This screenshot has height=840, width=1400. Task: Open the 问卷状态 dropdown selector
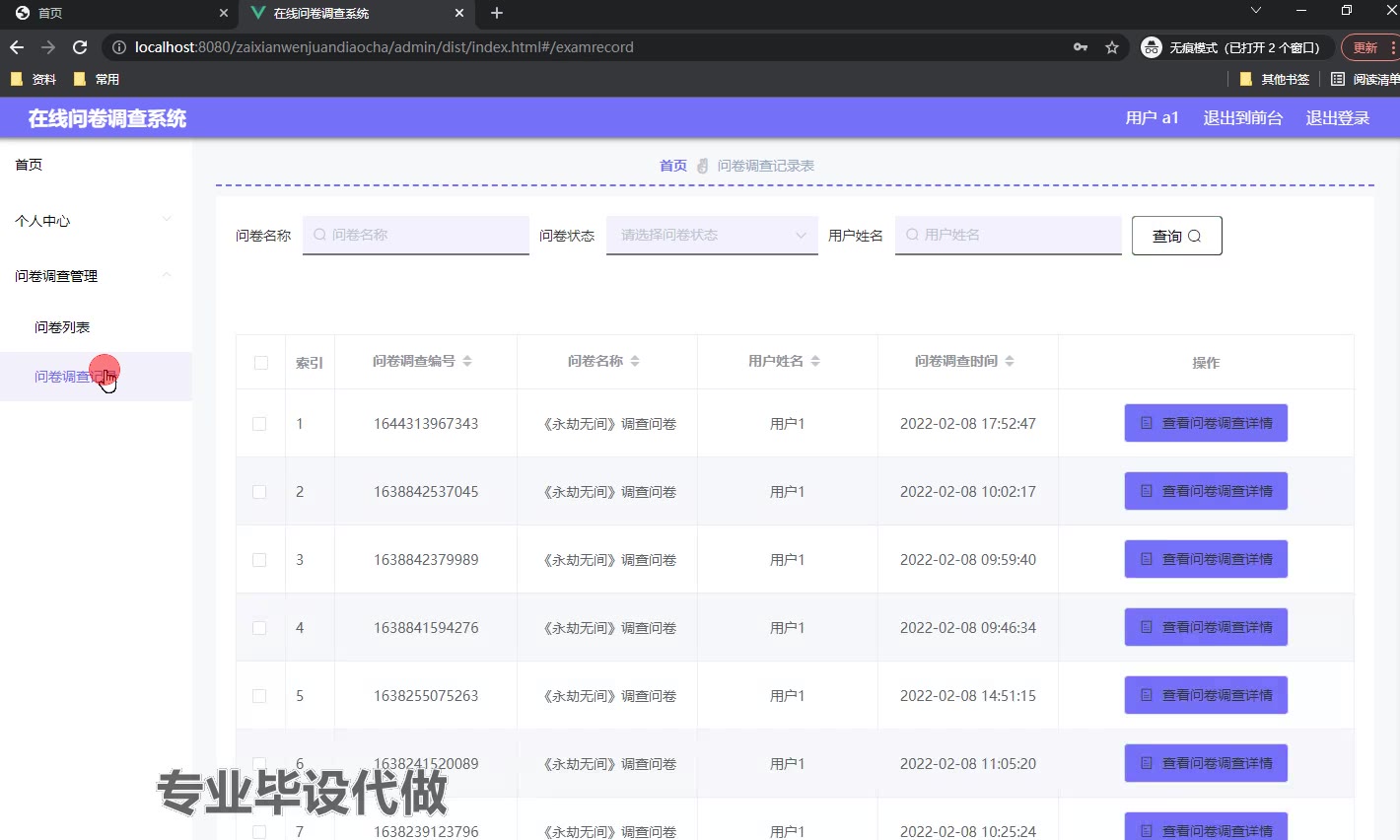coord(712,235)
